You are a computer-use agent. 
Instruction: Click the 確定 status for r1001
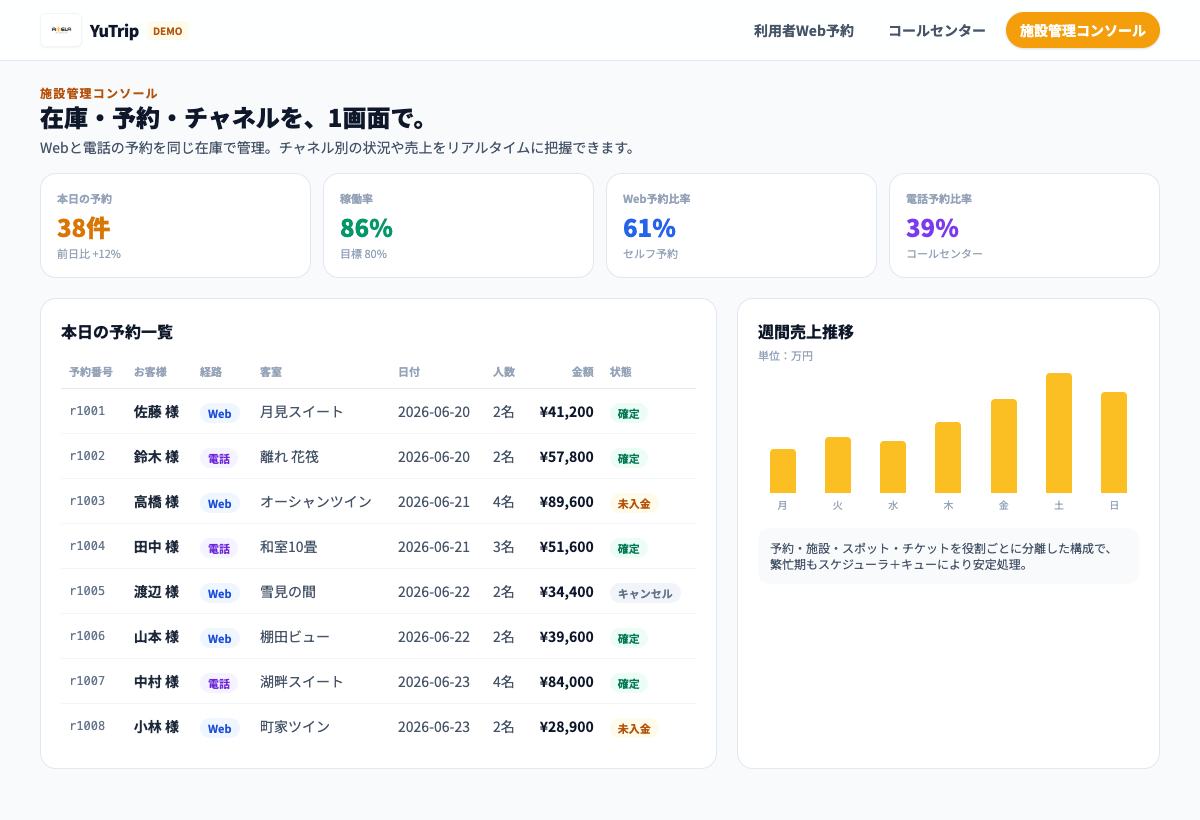click(628, 413)
